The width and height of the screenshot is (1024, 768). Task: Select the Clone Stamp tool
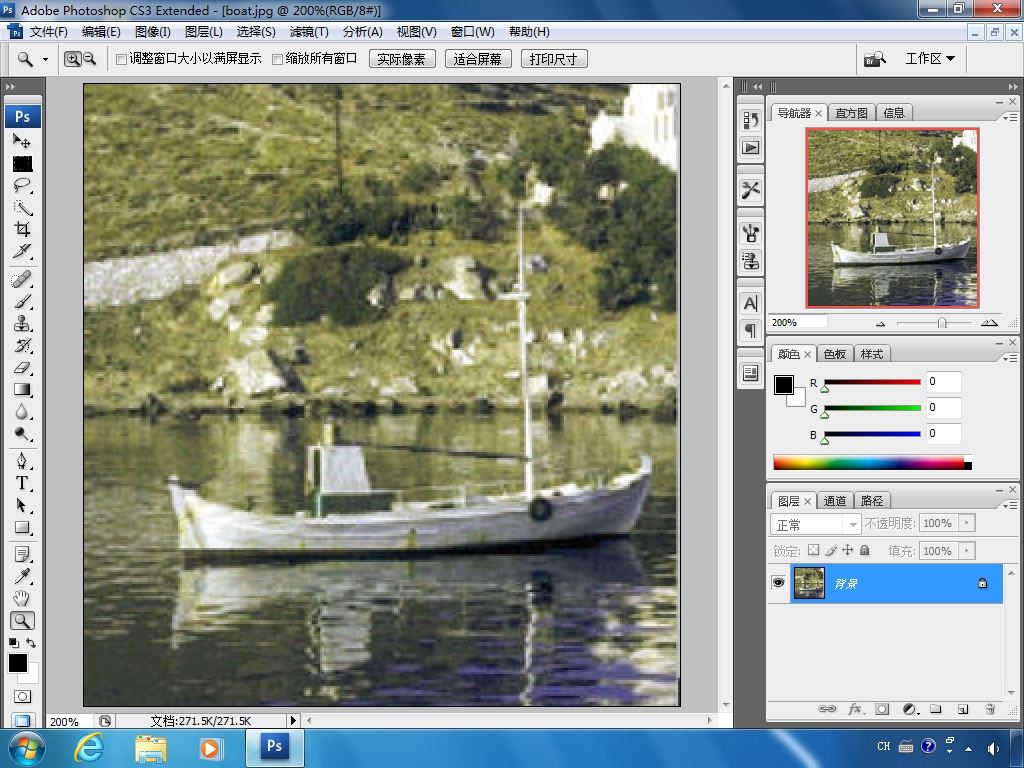[x=22, y=324]
